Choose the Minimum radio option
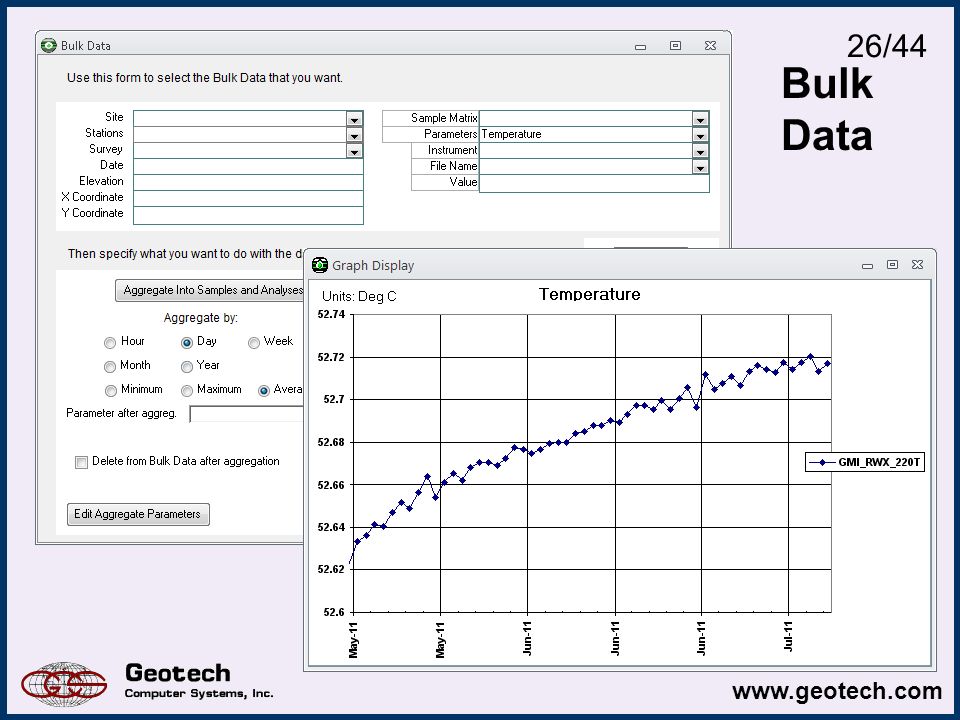 point(110,391)
